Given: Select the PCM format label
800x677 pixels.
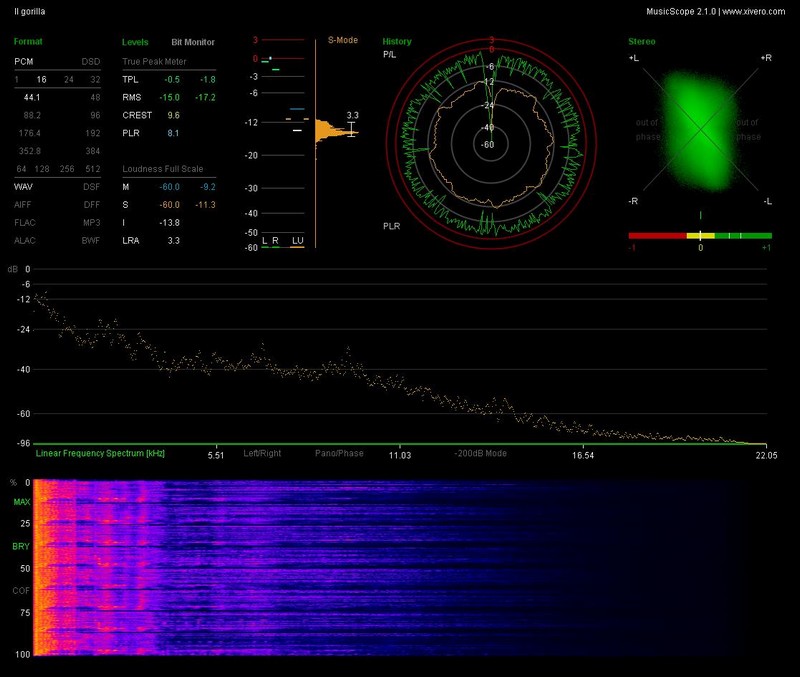Looking at the screenshot, I should pos(23,62).
